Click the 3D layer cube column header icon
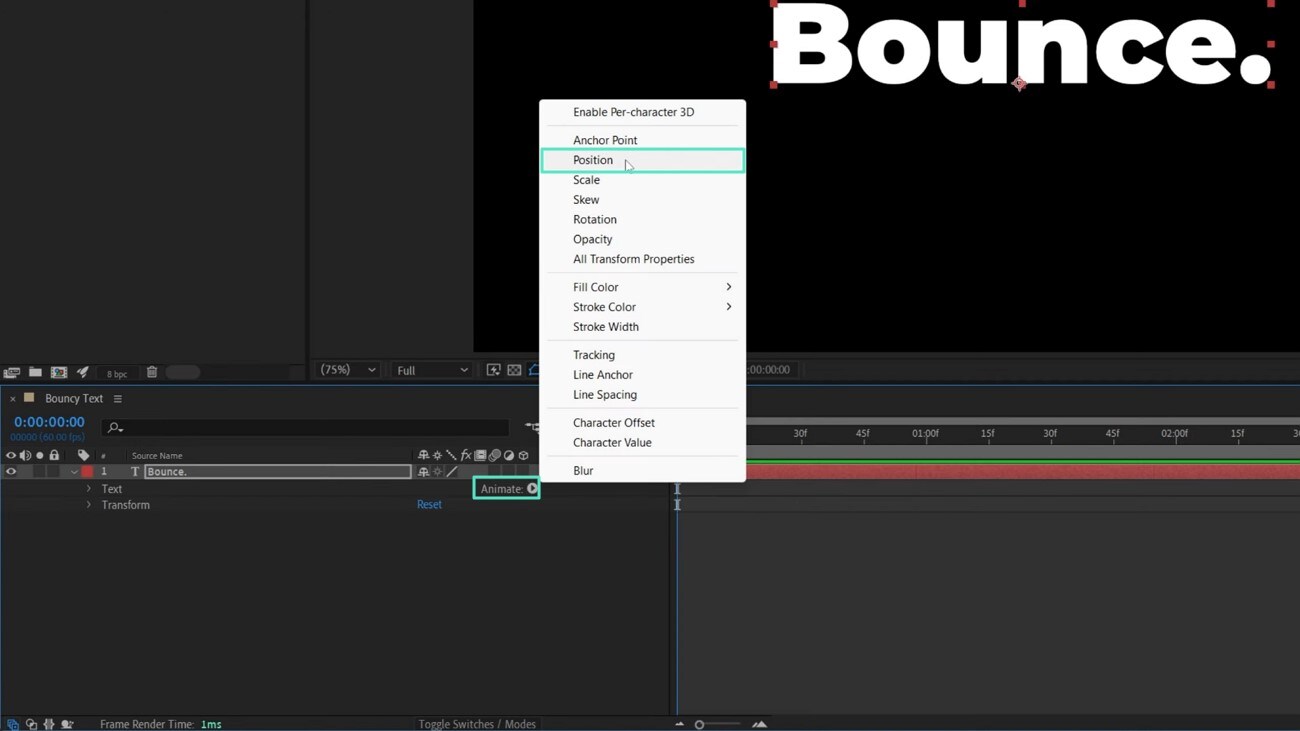Screen dimensions: 1300x731 523,456
